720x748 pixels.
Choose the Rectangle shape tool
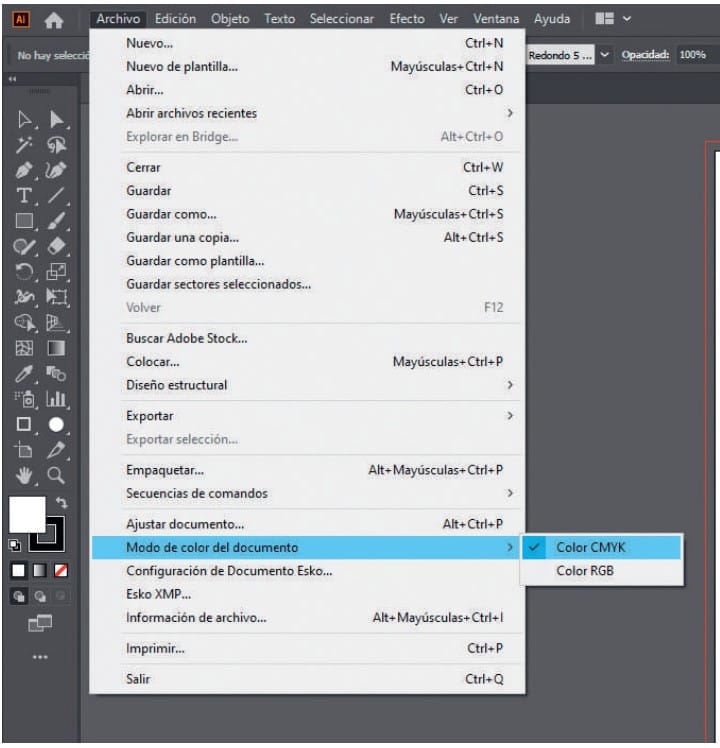tap(25, 221)
